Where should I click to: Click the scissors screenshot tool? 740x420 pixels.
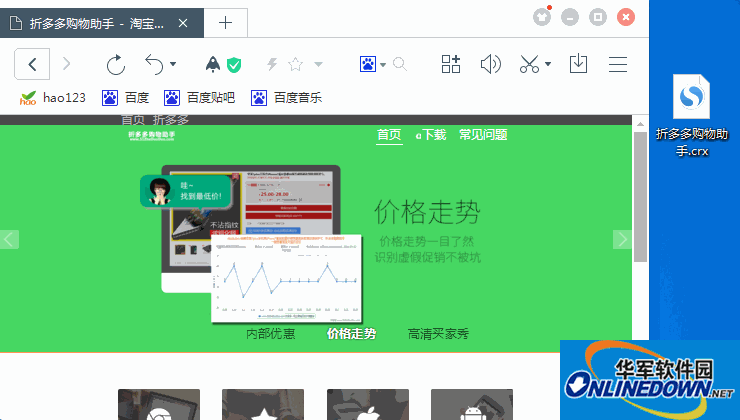[x=530, y=64]
